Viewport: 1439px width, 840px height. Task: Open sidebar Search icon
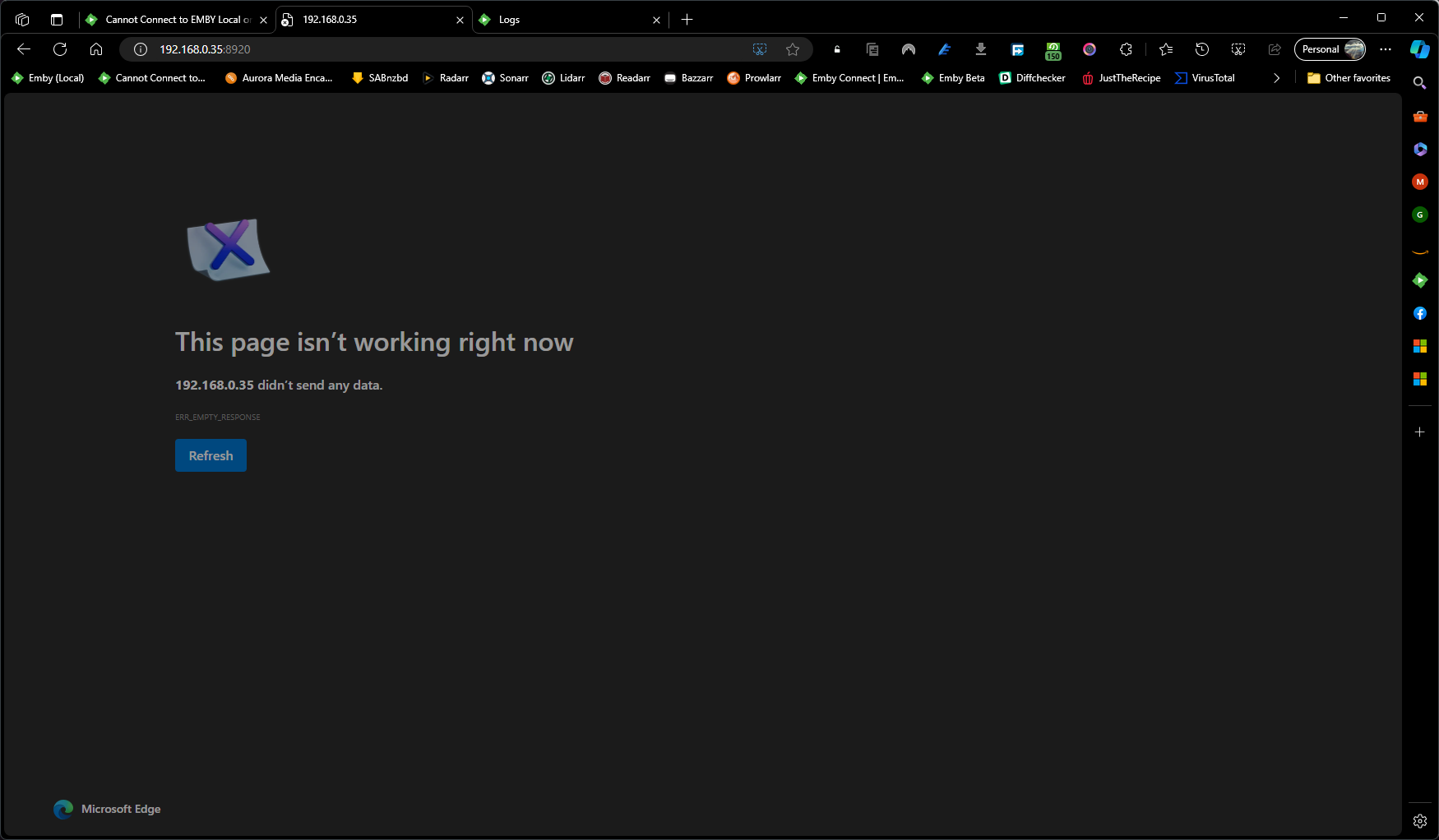click(x=1419, y=83)
